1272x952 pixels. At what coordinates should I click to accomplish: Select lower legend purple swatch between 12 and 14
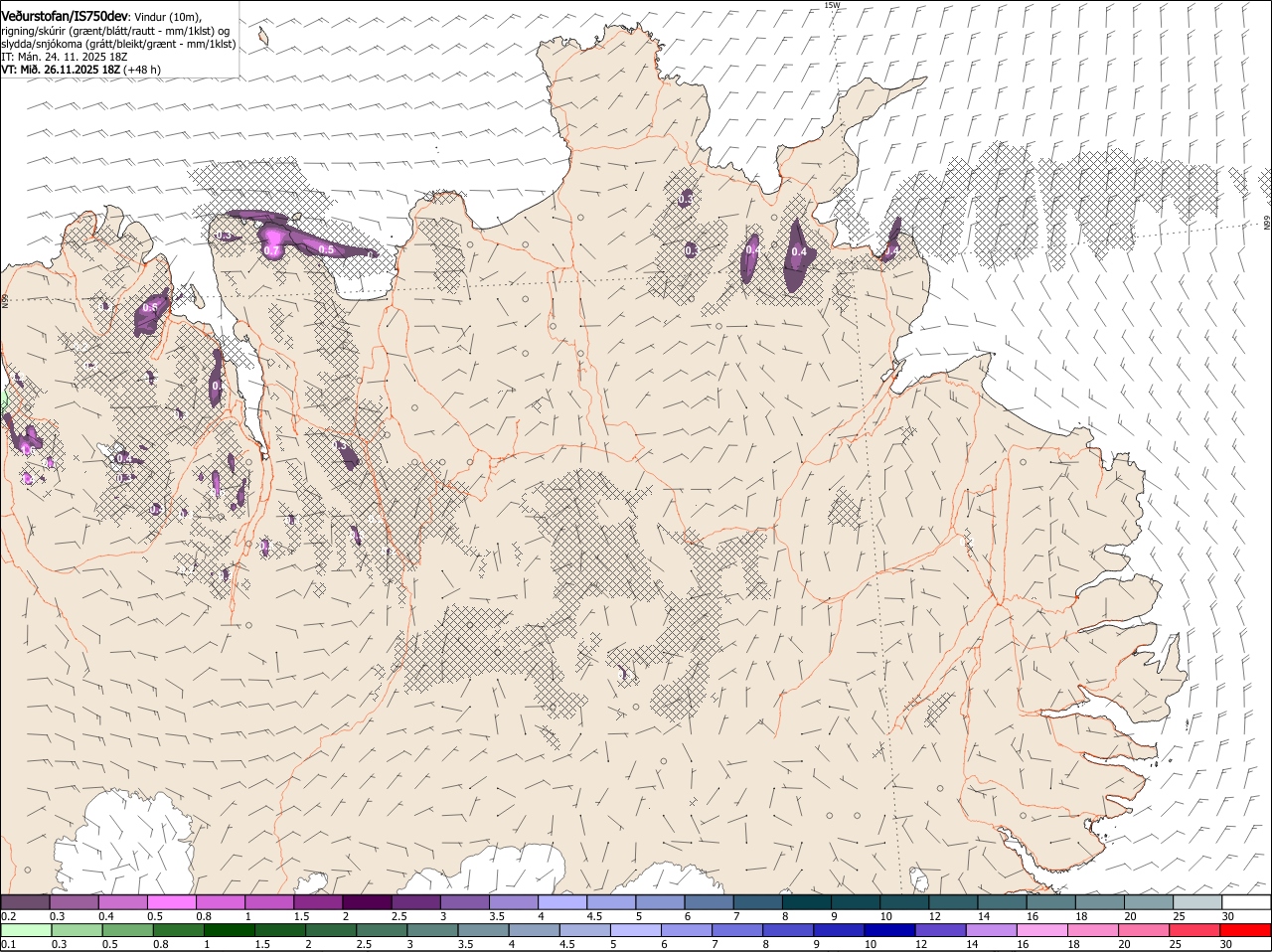click(940, 930)
